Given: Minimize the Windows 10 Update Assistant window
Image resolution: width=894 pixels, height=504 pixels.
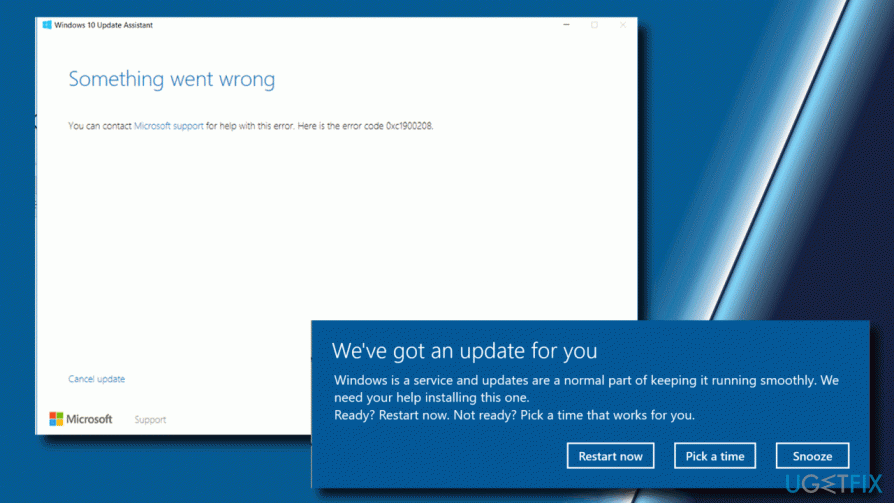Looking at the screenshot, I should pos(566,25).
